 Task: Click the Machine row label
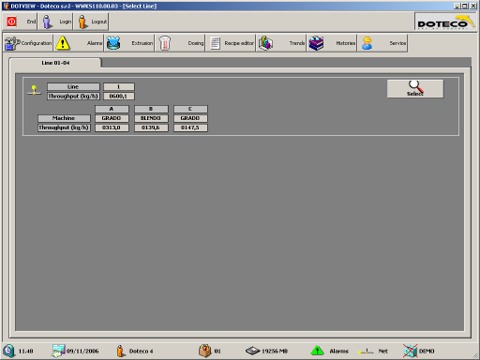pos(64,118)
